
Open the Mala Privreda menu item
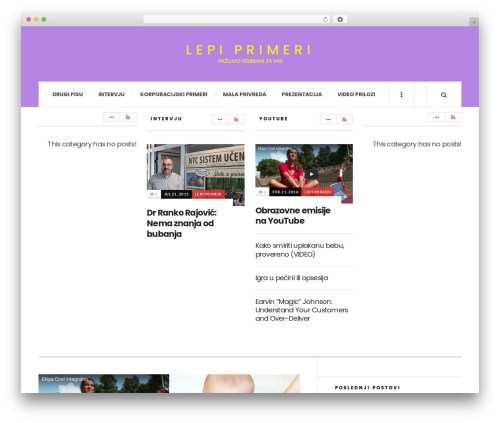pos(244,94)
